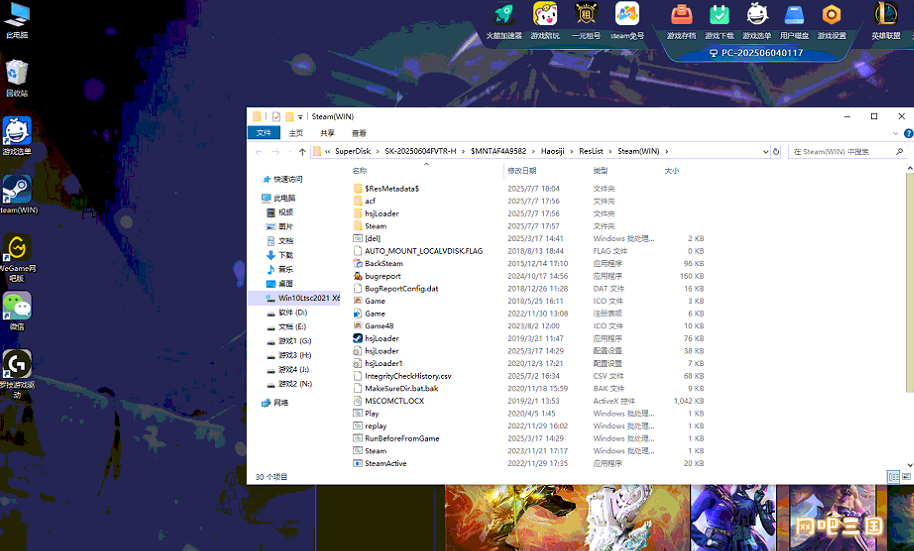The image size is (914, 551).
Task: Go up one folder level arrow
Action: (x=302, y=152)
